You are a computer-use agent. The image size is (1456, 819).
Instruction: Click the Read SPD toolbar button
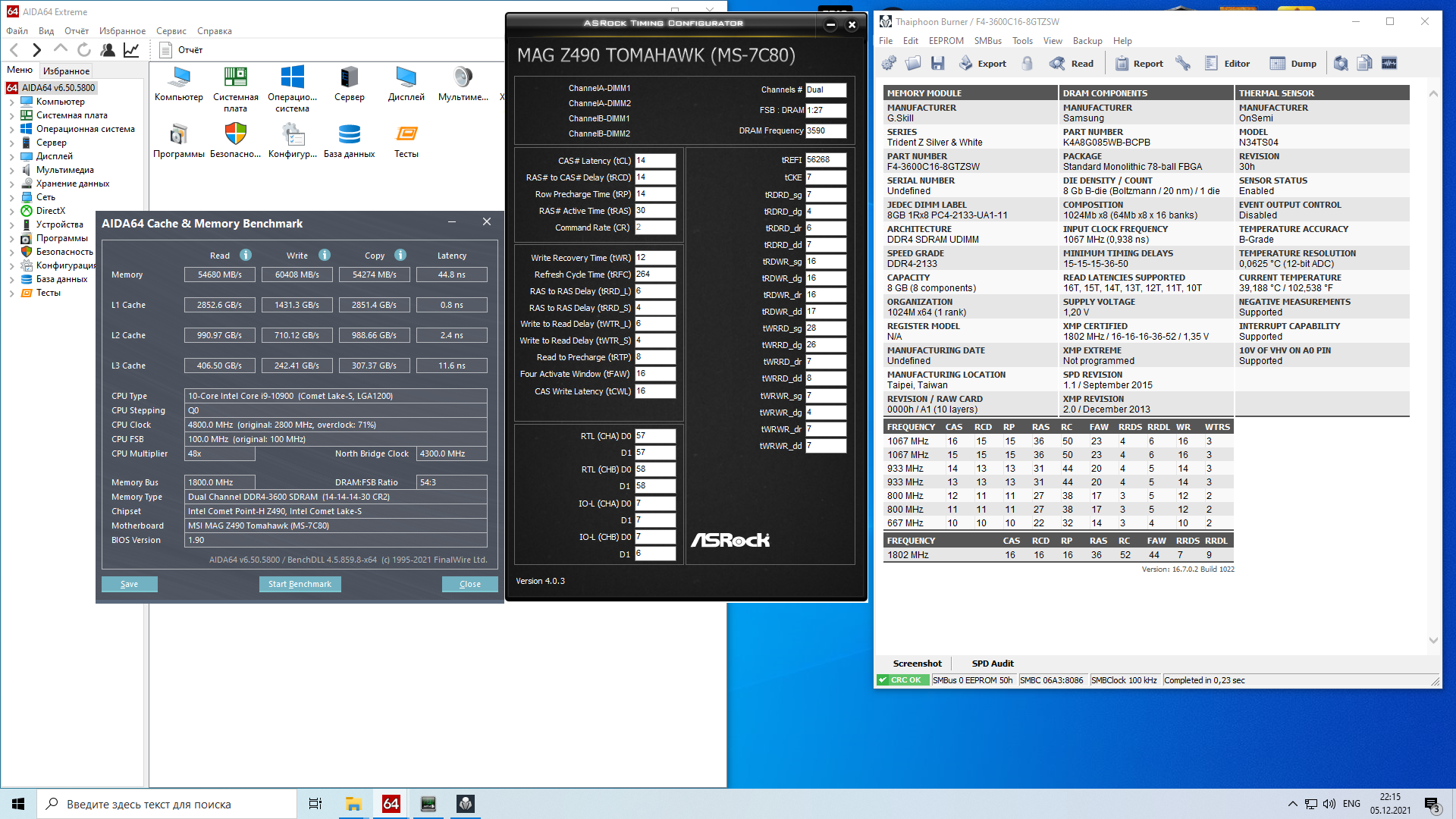(x=1071, y=64)
